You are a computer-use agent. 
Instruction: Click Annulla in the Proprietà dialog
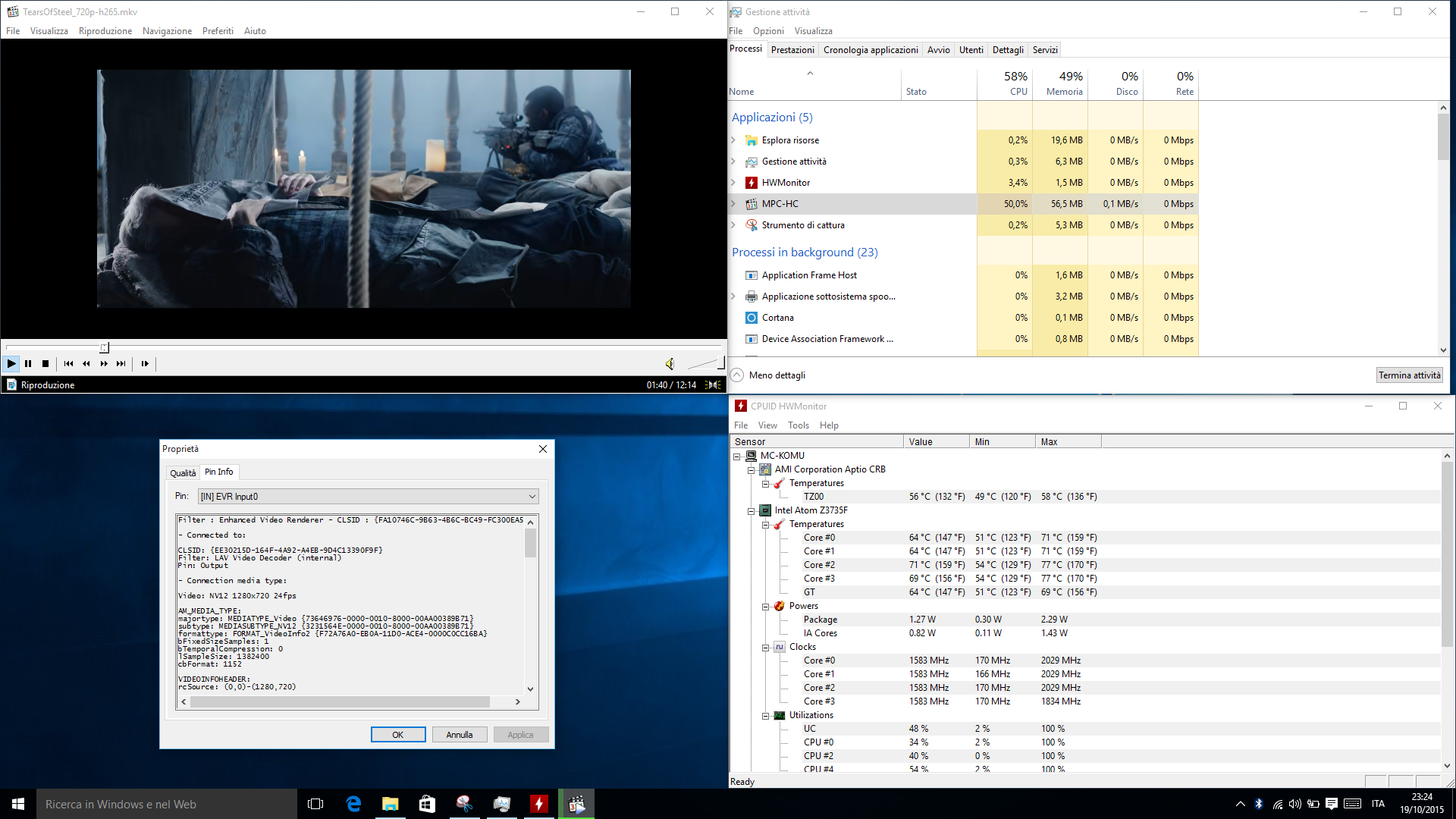click(x=460, y=735)
